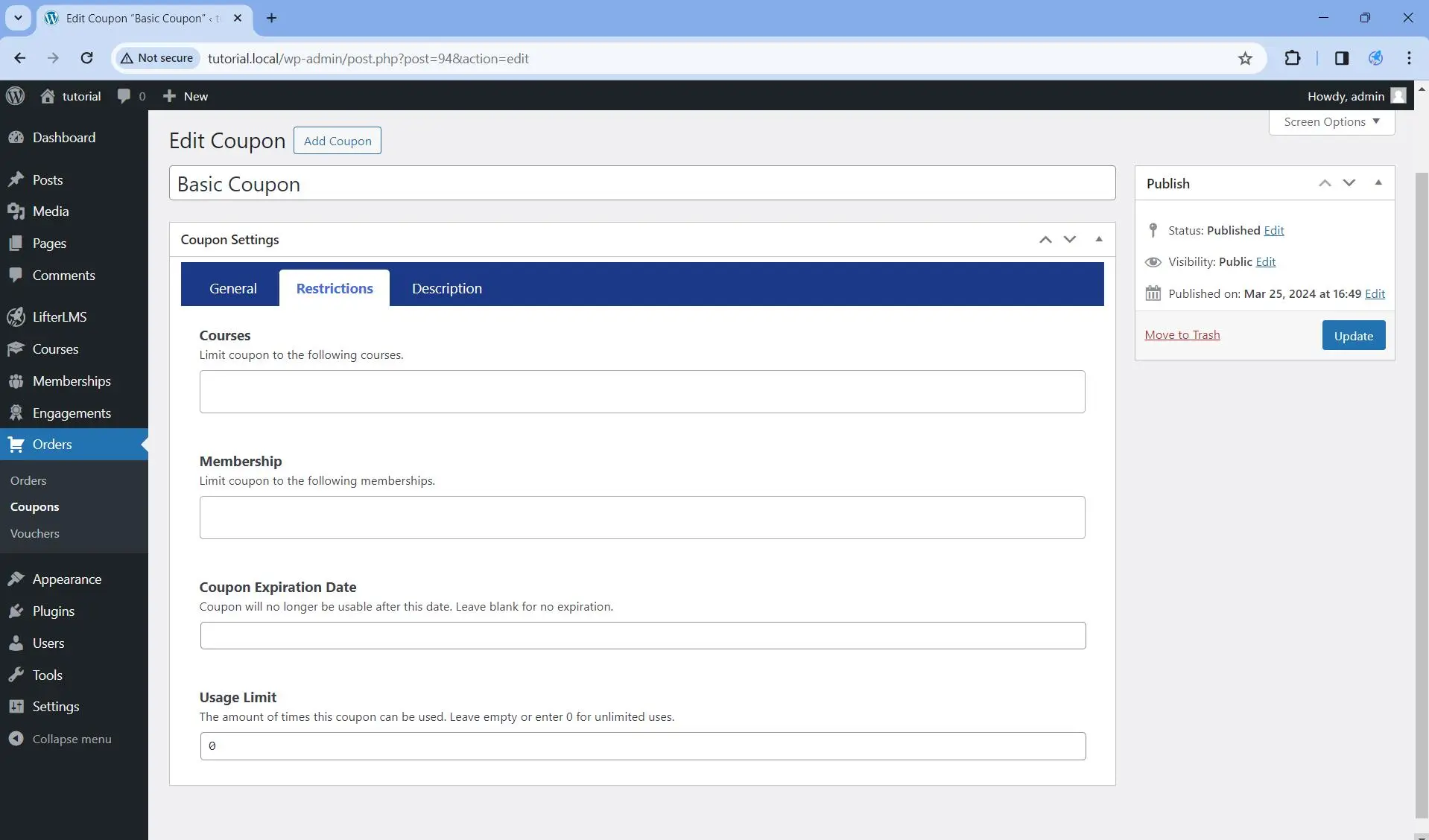Click the plus icon next to New
The height and width of the screenshot is (840, 1429).
169,96
